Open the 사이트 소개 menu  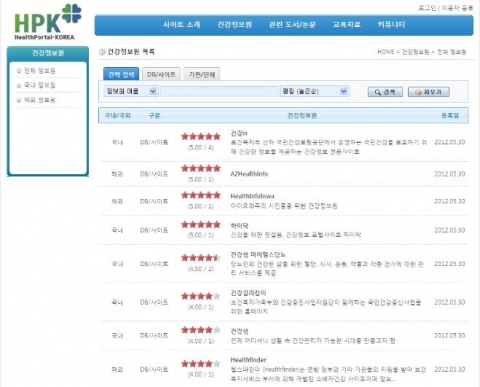[x=181, y=25]
